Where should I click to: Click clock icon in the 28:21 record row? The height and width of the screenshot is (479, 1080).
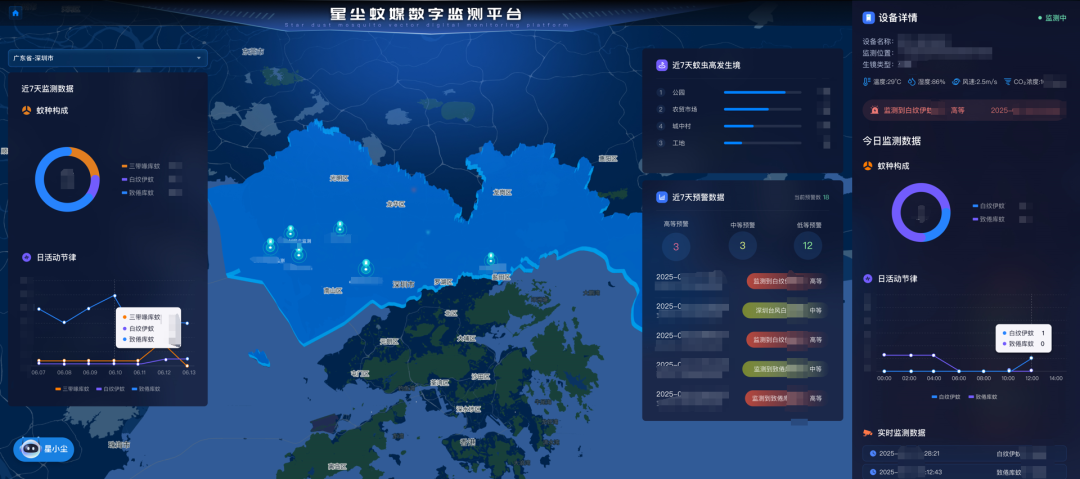pos(873,453)
